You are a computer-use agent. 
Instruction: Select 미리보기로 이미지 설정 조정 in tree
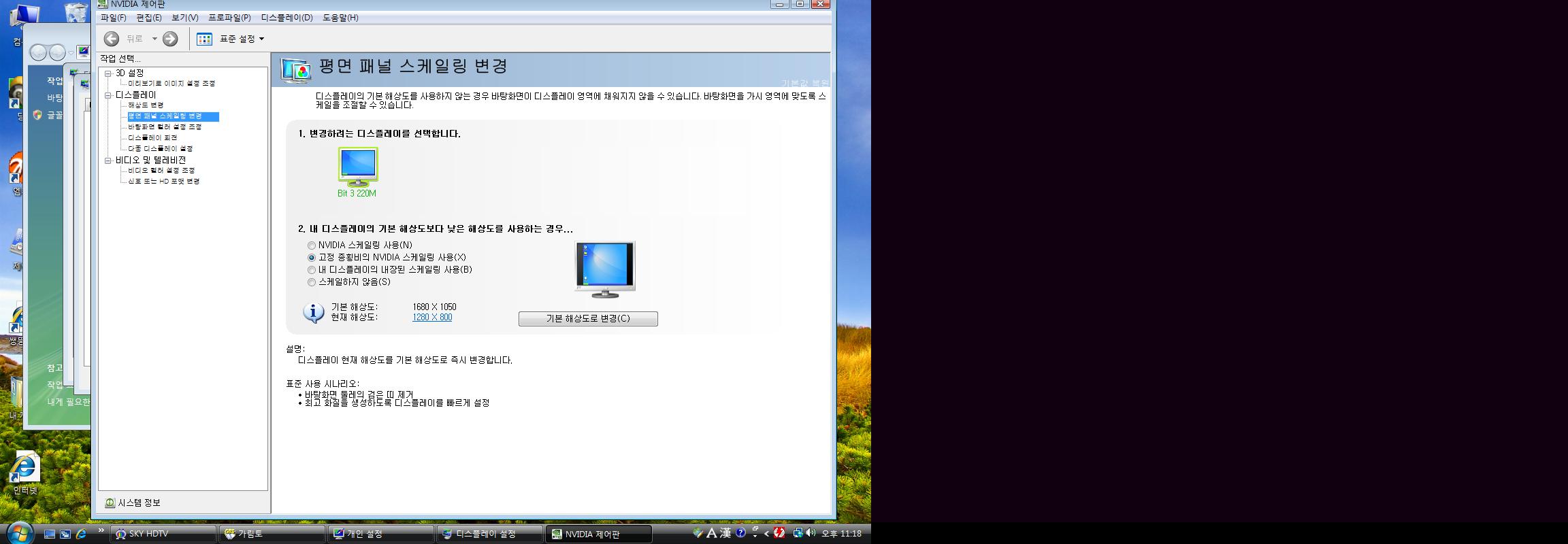point(171,84)
